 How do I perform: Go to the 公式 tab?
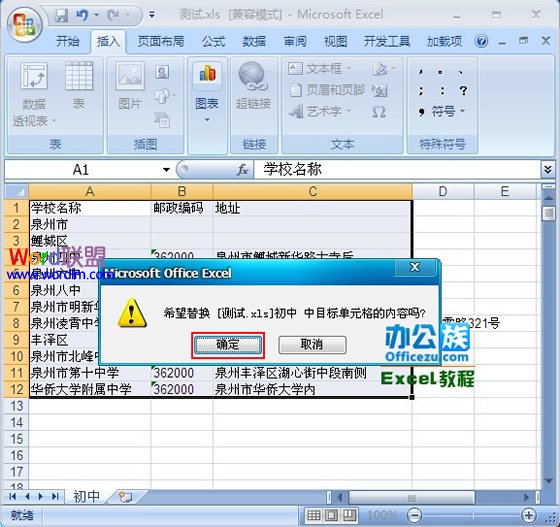point(214,42)
